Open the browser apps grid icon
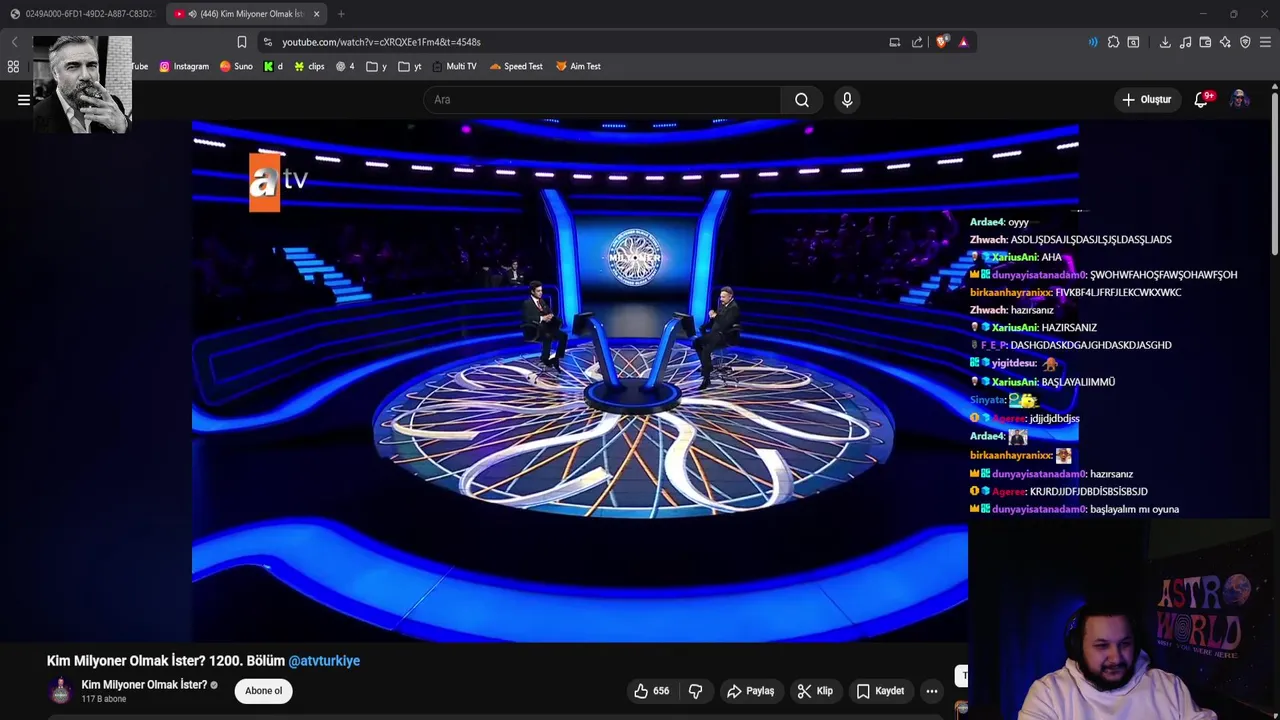 pyautogui.click(x=13, y=66)
